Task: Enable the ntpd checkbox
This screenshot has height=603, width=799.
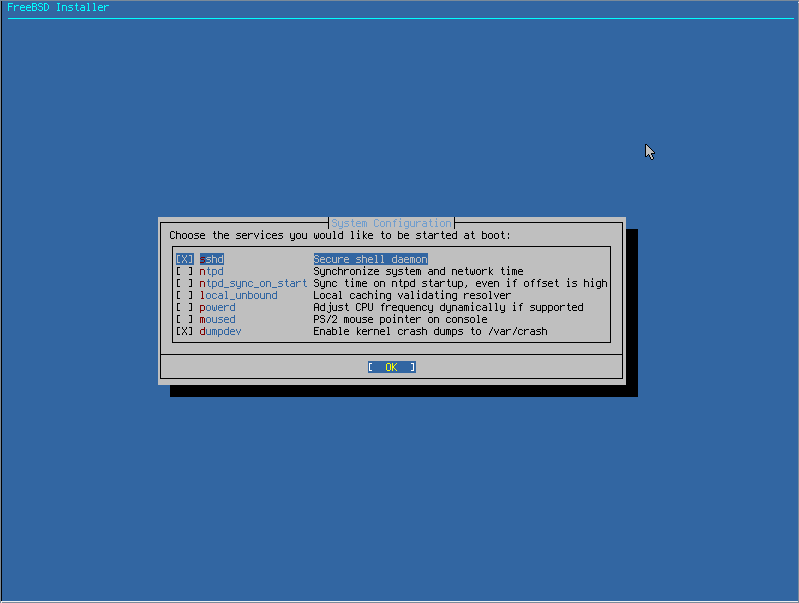Action: [x=184, y=271]
